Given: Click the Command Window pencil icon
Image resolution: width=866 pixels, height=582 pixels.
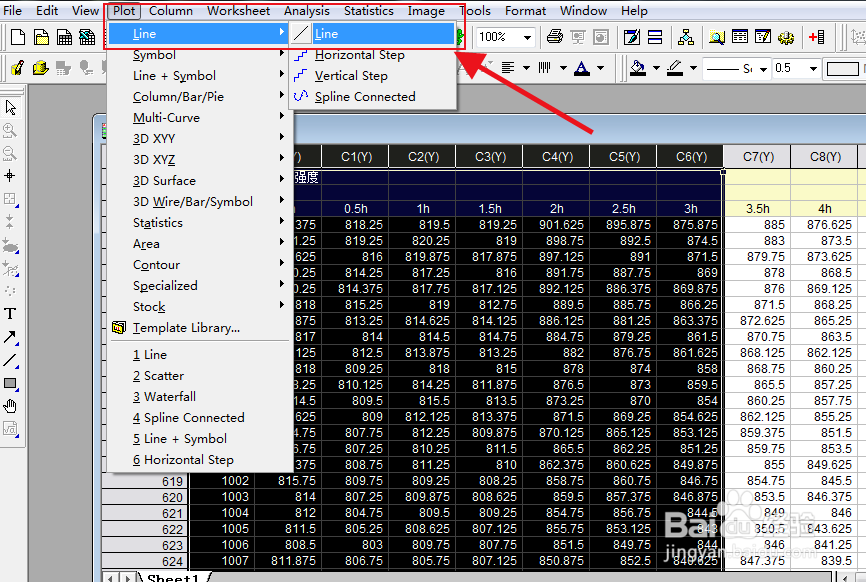Looking at the screenshot, I should [763, 37].
